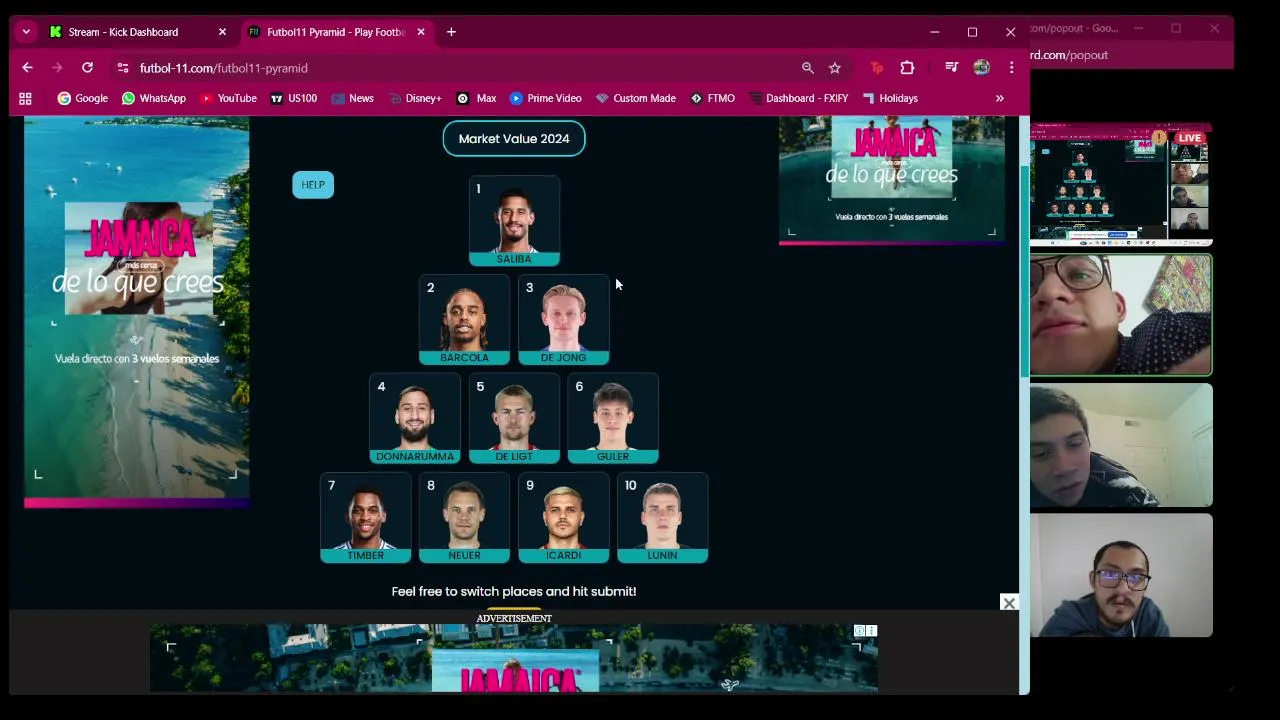Screen dimensions: 1280x720
Task: Select the Timber card in slot 7
Action: [x=365, y=518]
